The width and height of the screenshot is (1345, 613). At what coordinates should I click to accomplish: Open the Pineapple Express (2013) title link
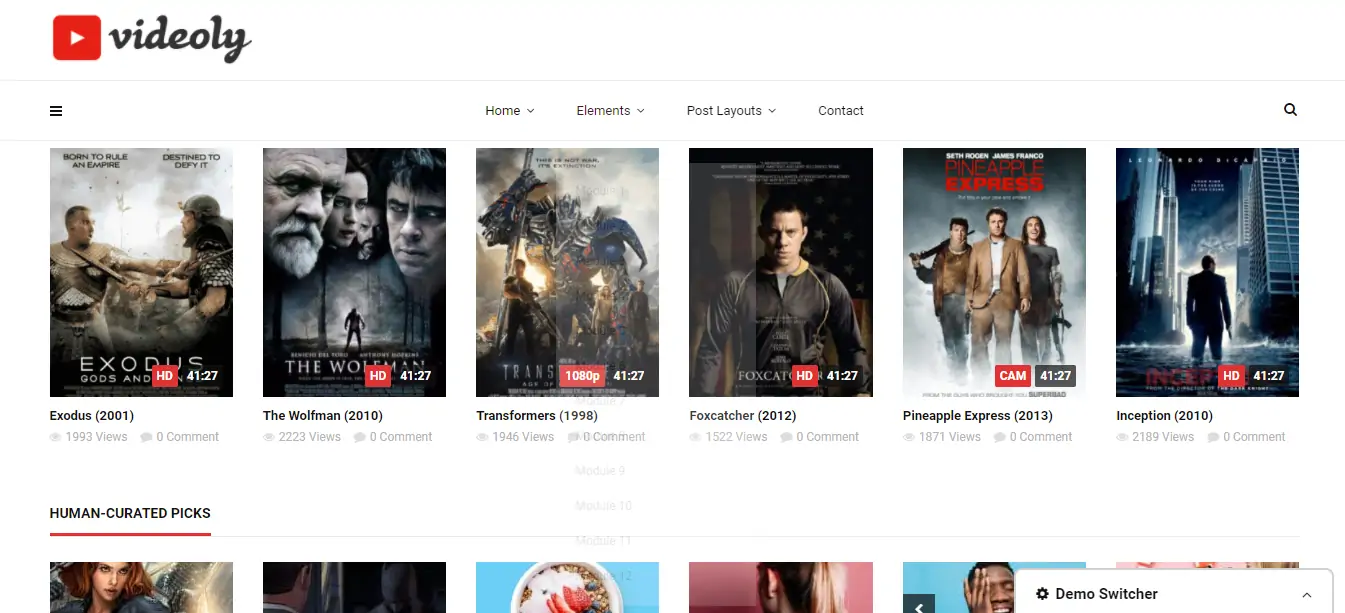977,416
